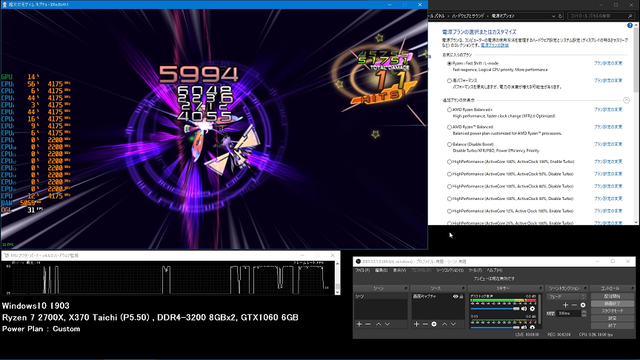
Task: Add a new source in OBS
Action: click(416, 324)
